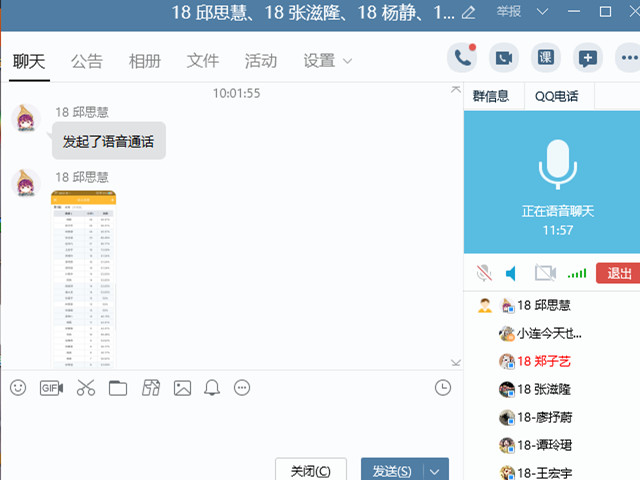Open the classroom (课) mode icon

tap(546, 58)
